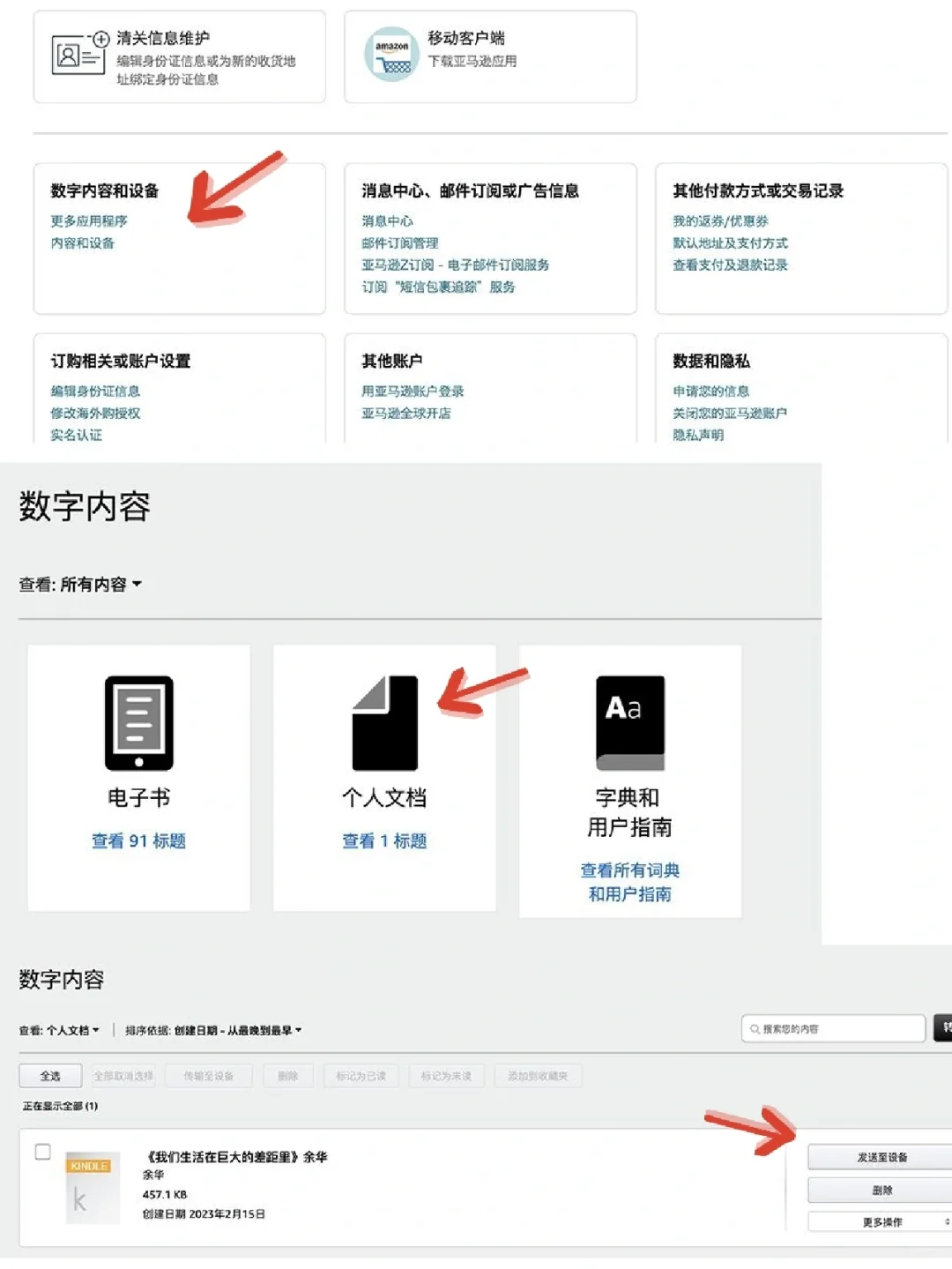Open 申请您的信息 link
Image resolution: width=952 pixels, height=1269 pixels.
tap(710, 391)
